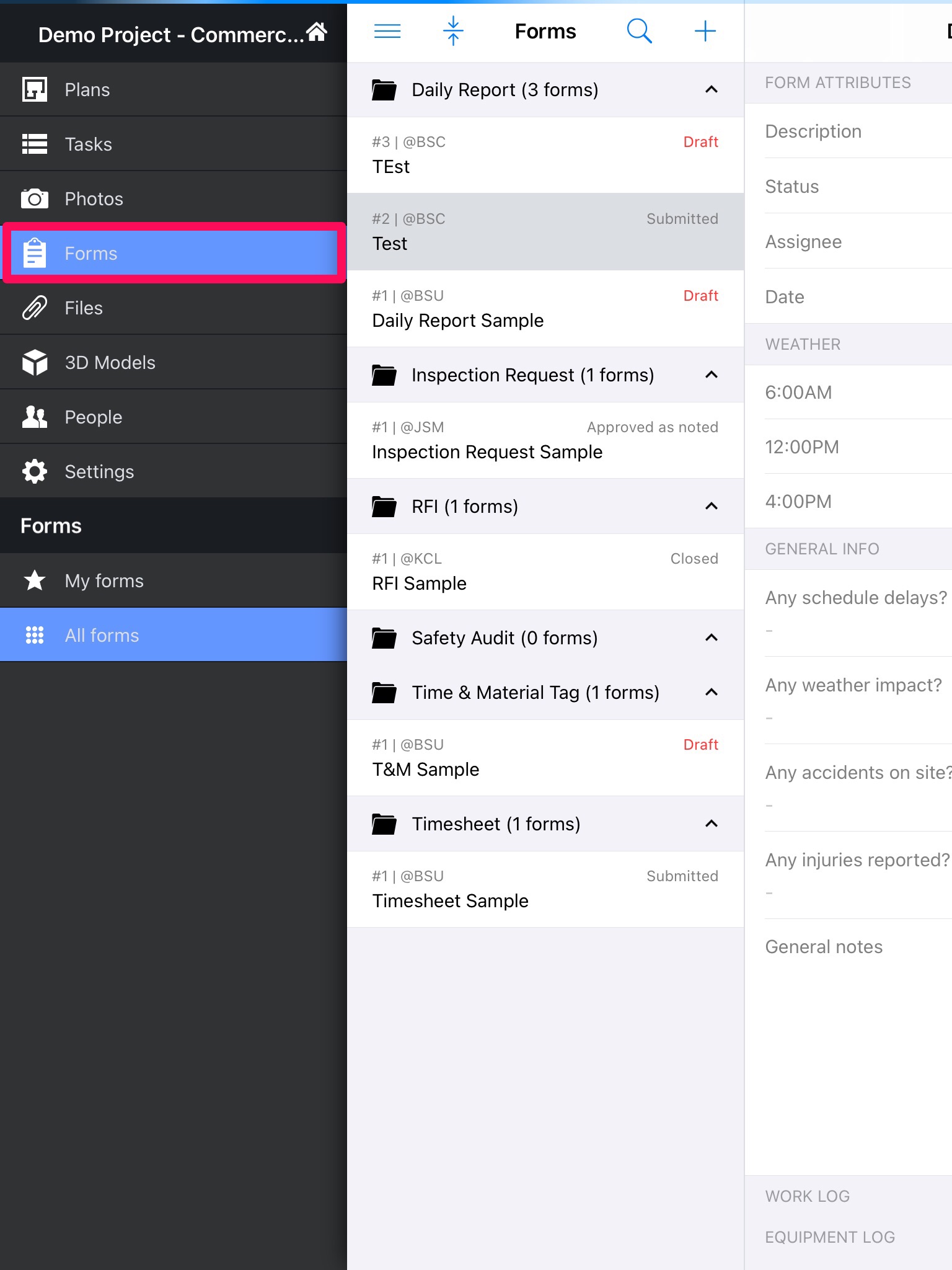The height and width of the screenshot is (1270, 952).
Task: Collapse the Time & Material Tag chevron
Action: click(712, 693)
